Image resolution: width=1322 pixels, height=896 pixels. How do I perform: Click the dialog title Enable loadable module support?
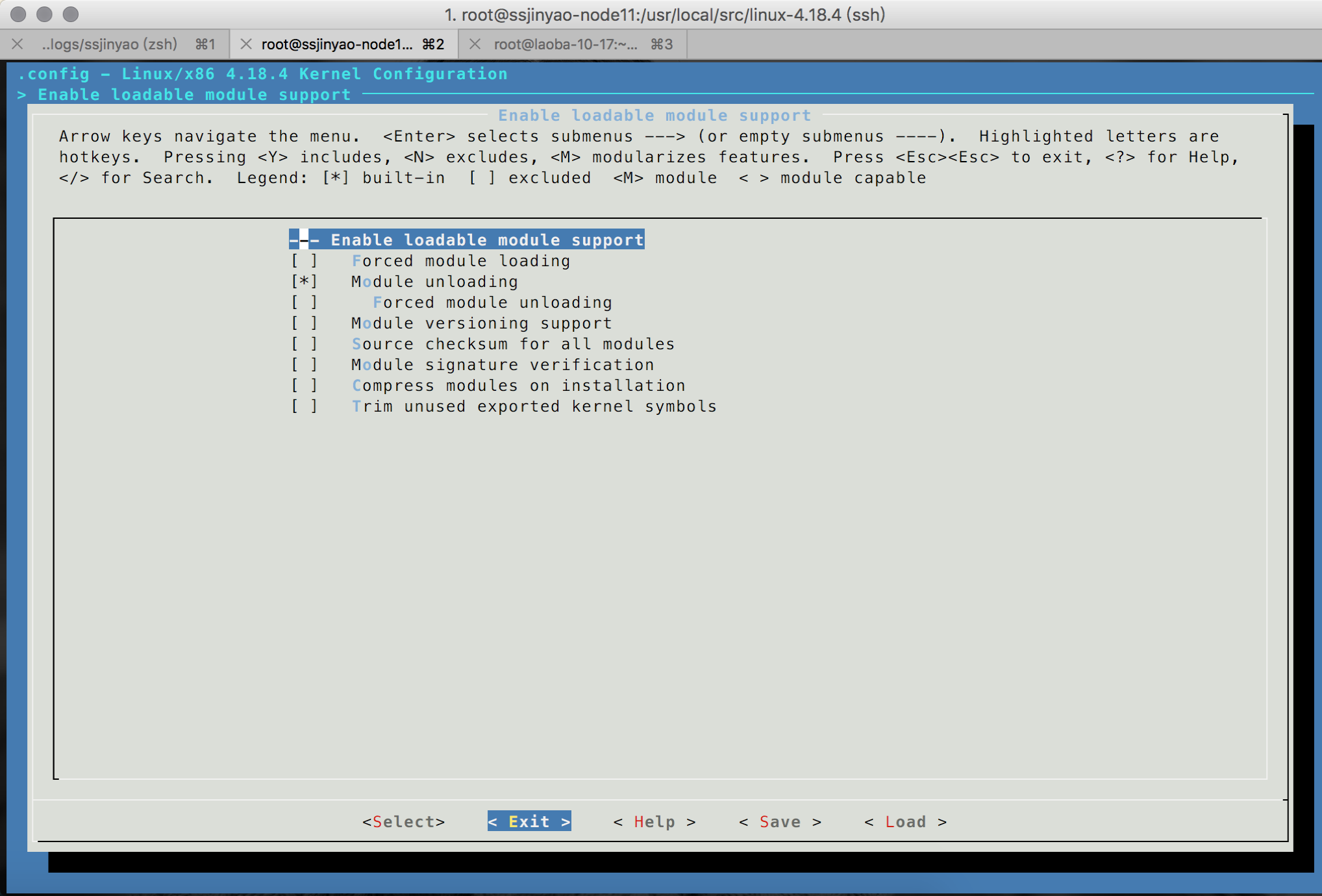655,116
